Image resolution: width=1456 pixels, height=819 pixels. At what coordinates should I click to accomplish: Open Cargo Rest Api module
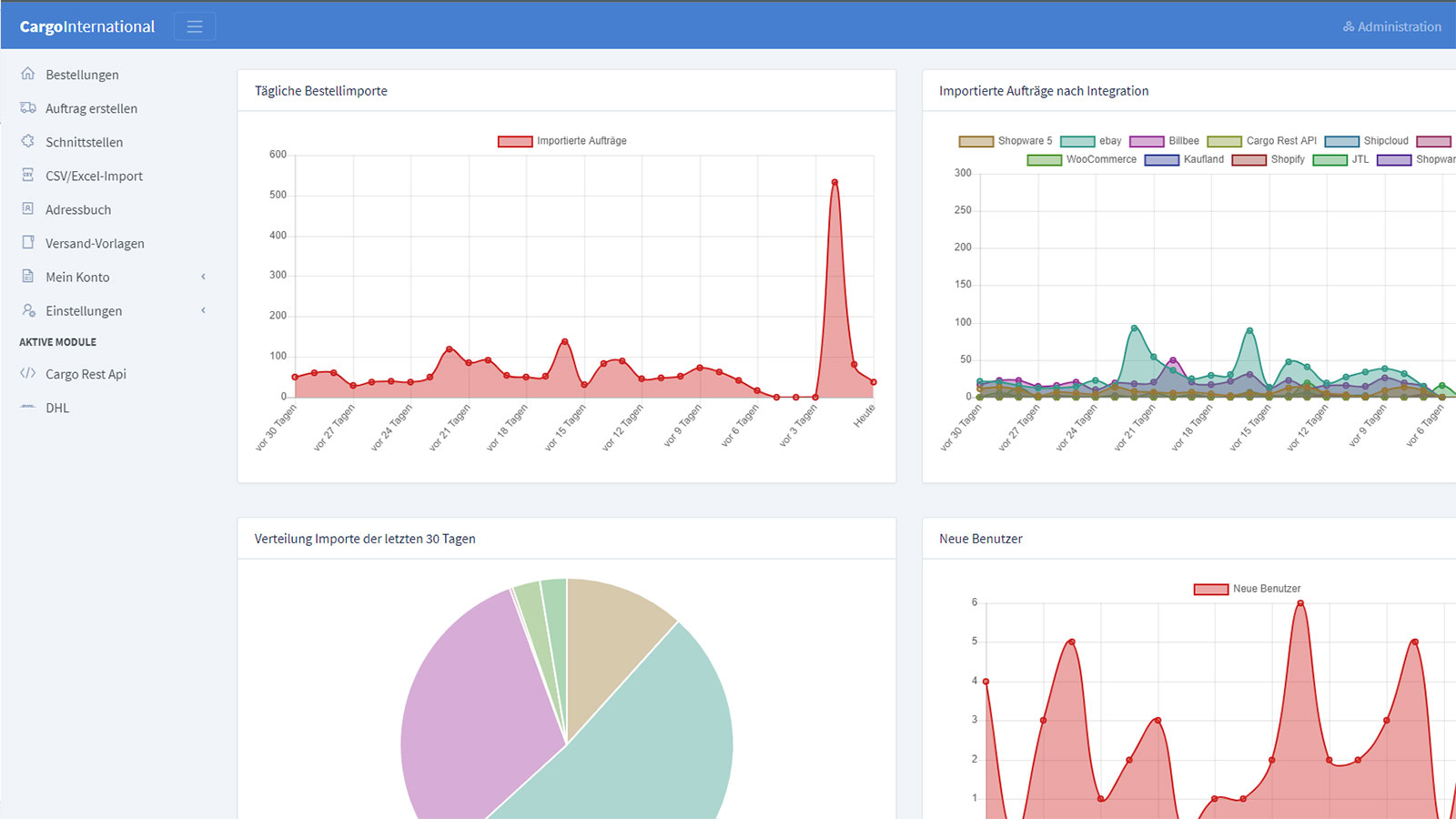(x=86, y=374)
